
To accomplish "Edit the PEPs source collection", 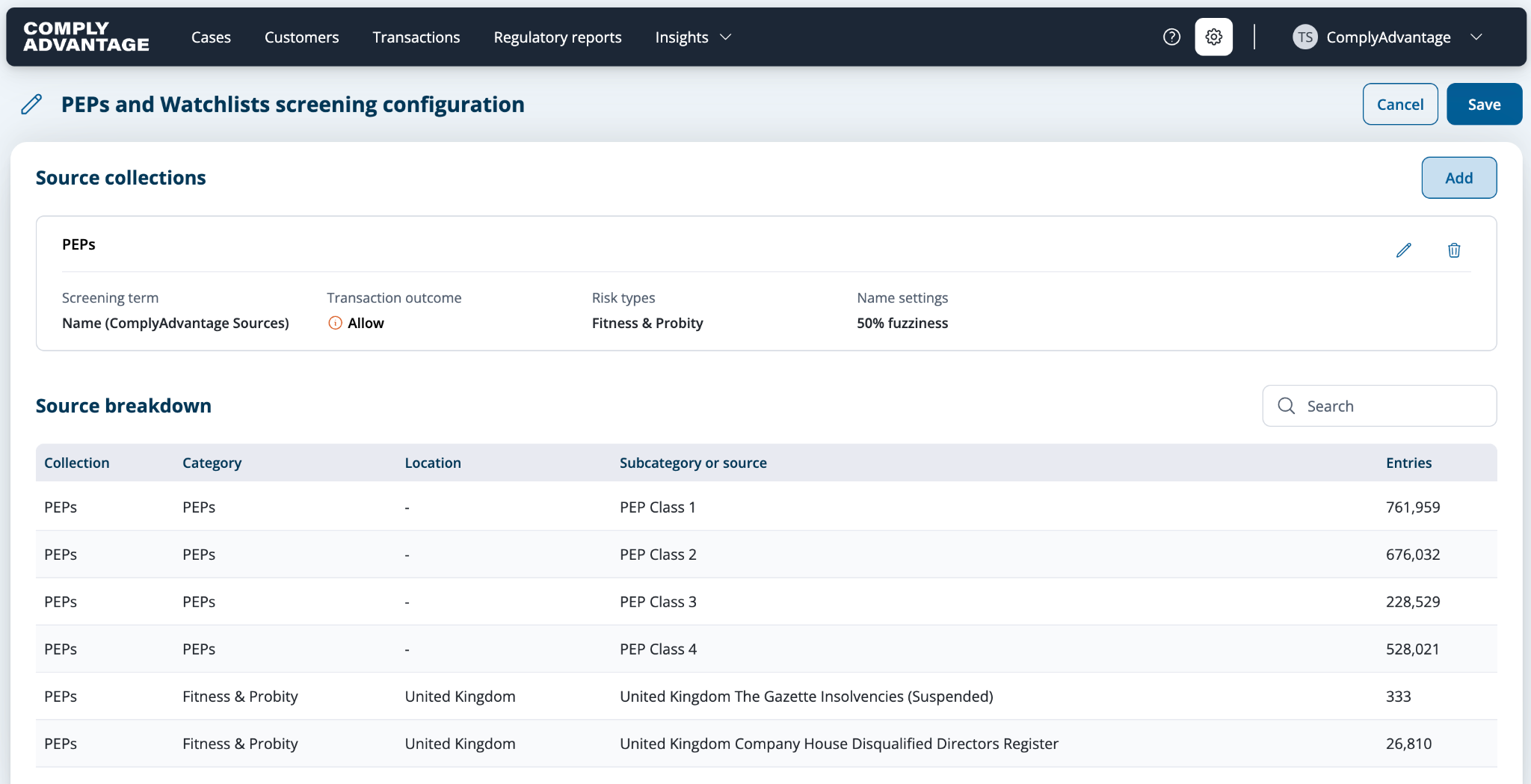I will pos(1404,250).
